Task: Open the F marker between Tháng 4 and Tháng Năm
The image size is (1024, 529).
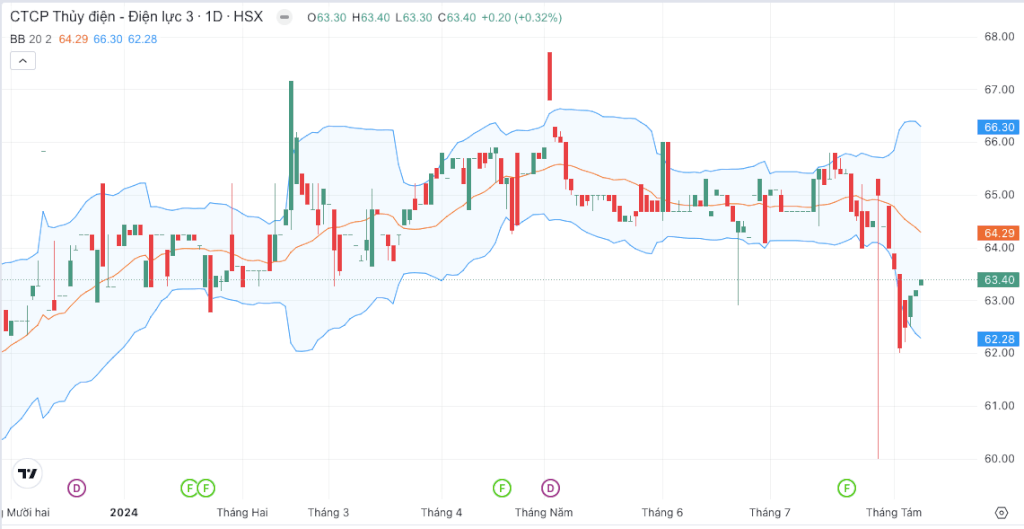Action: click(x=502, y=487)
